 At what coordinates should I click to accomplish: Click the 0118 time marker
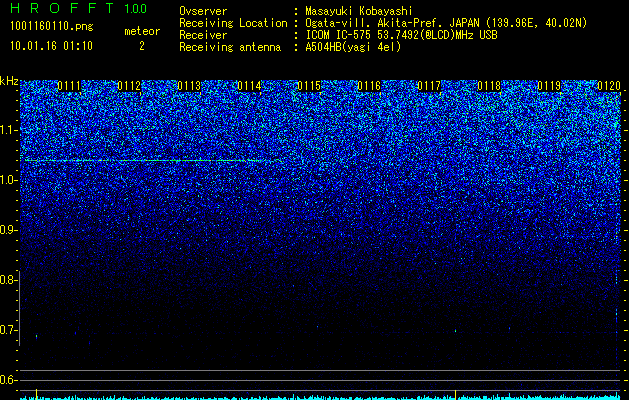(489, 86)
